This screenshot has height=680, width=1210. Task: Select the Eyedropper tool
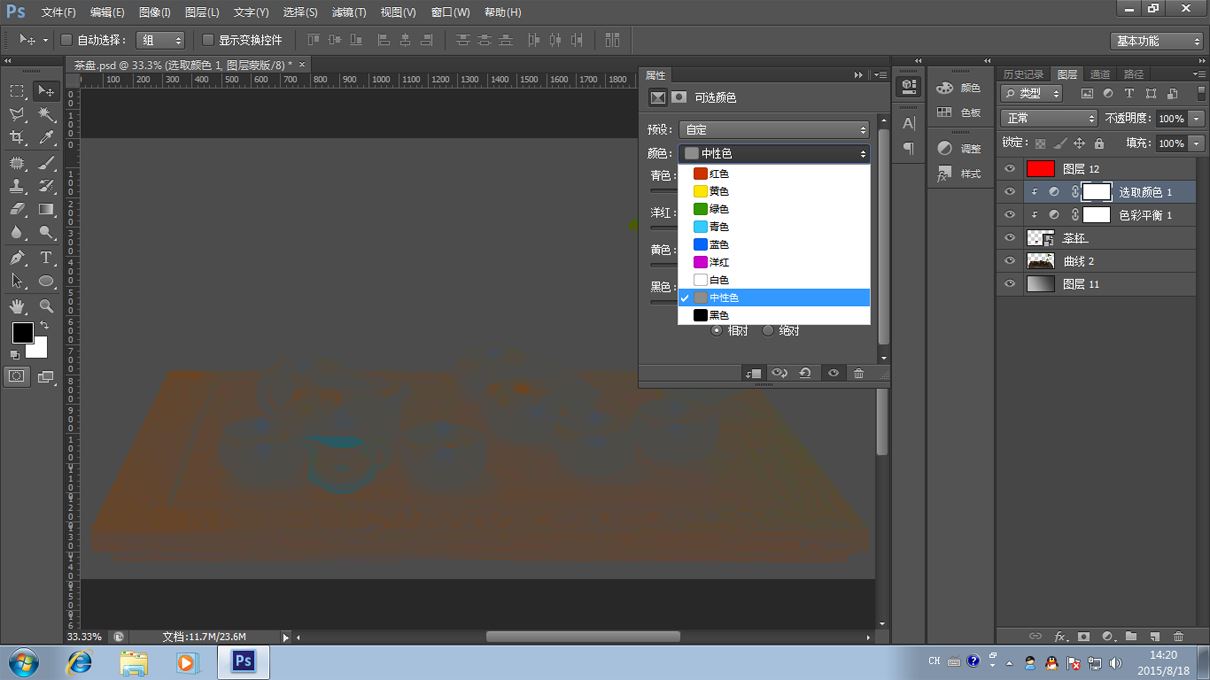46,138
